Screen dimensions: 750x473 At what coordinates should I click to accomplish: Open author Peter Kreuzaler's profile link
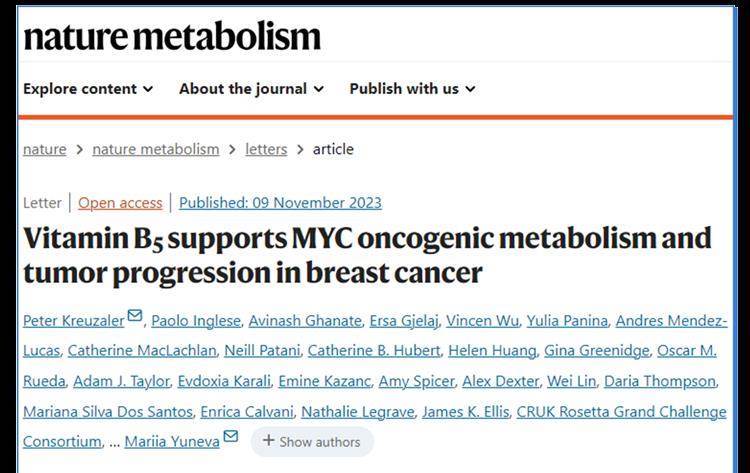click(74, 321)
